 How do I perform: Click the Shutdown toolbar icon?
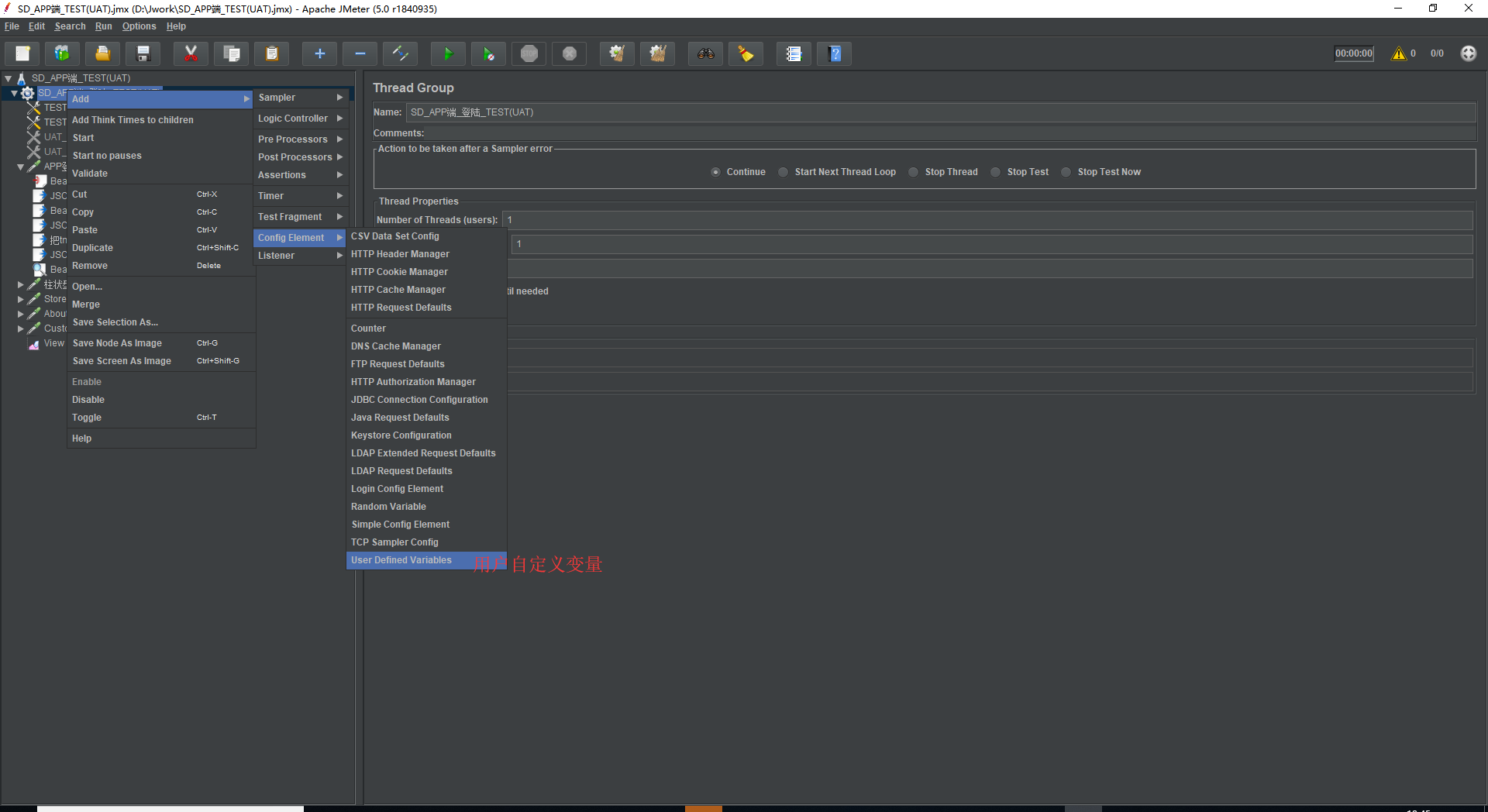click(569, 53)
